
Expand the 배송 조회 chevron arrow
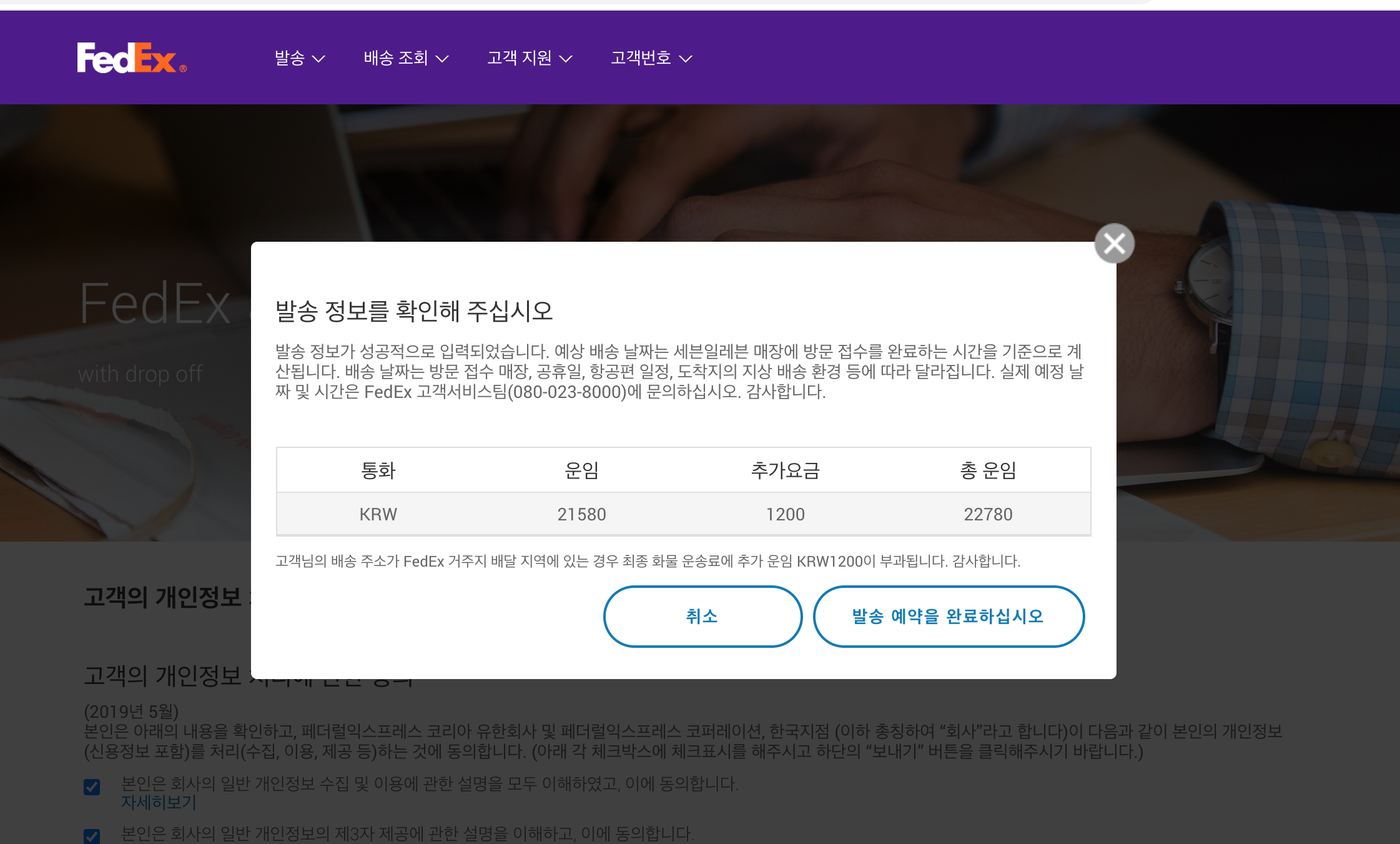coord(442,59)
